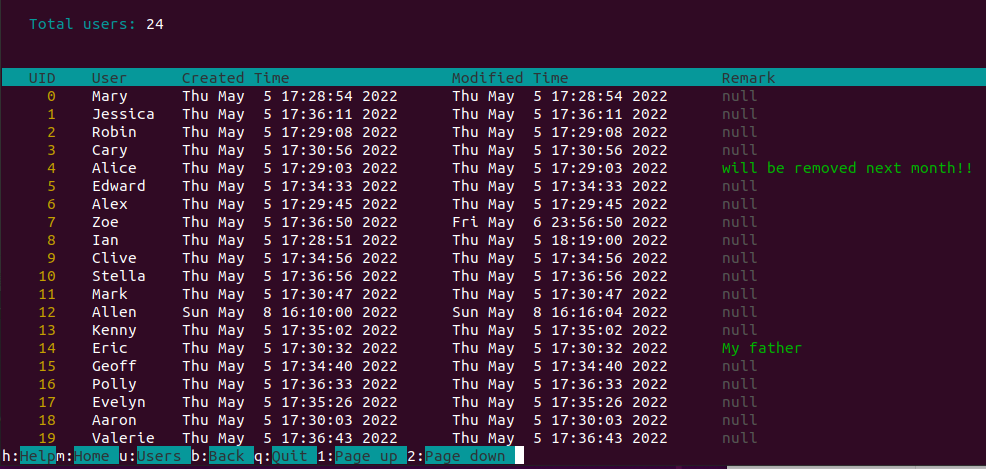
Task: Go to Home in the bottom bar
Action: (x=96, y=456)
